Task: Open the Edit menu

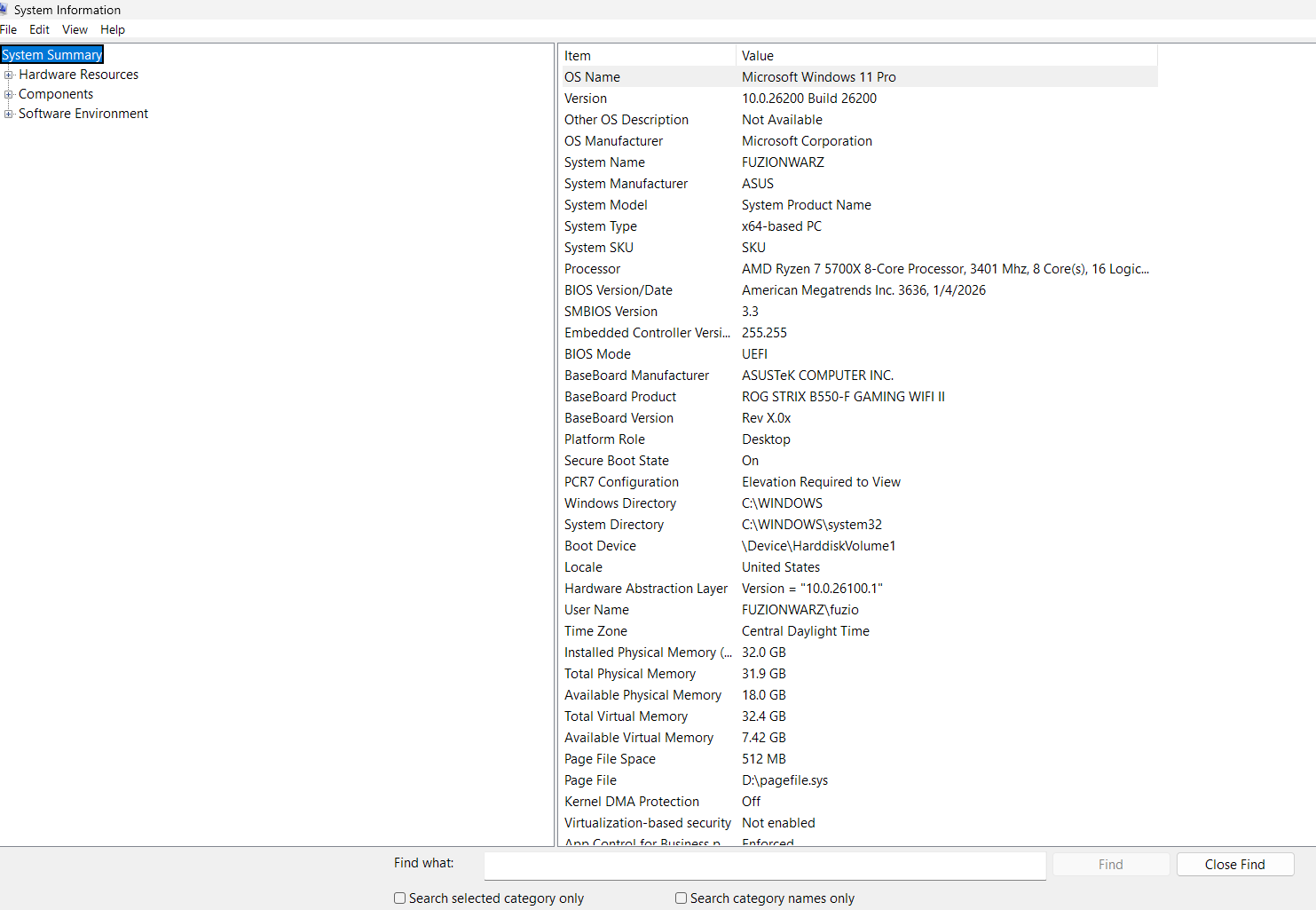Action: coord(39,29)
